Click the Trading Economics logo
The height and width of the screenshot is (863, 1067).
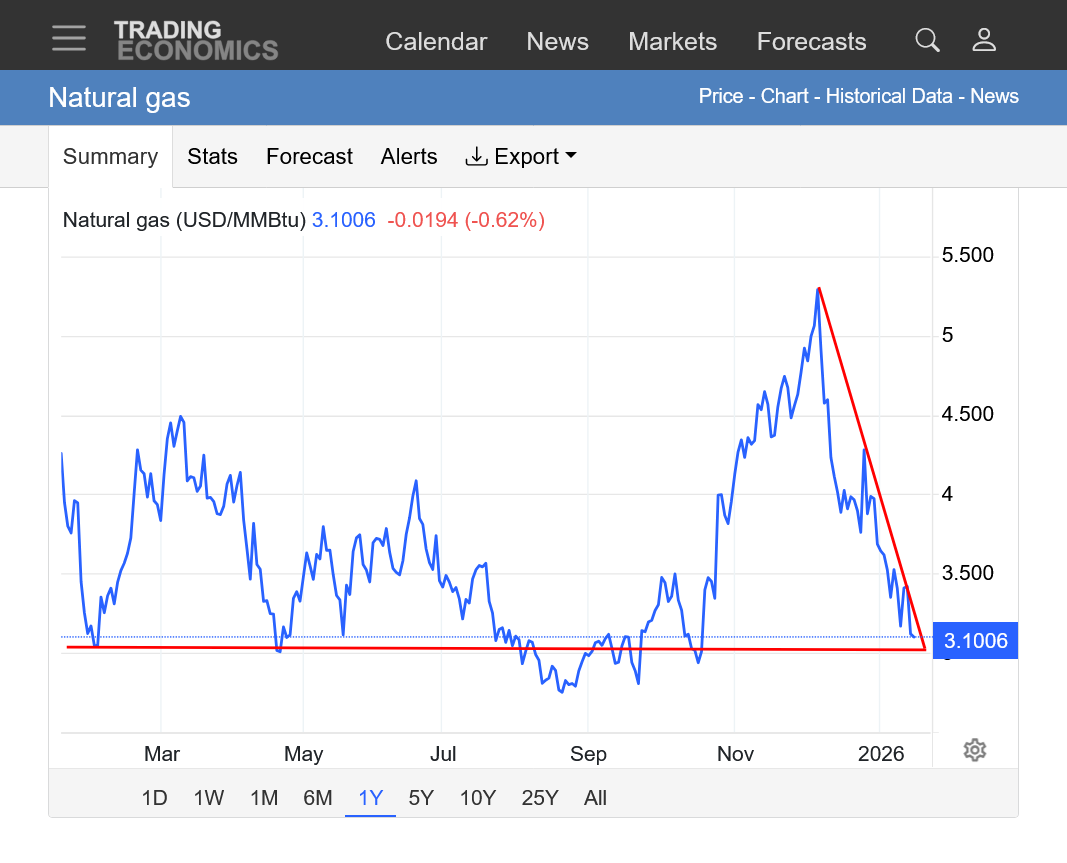click(195, 40)
